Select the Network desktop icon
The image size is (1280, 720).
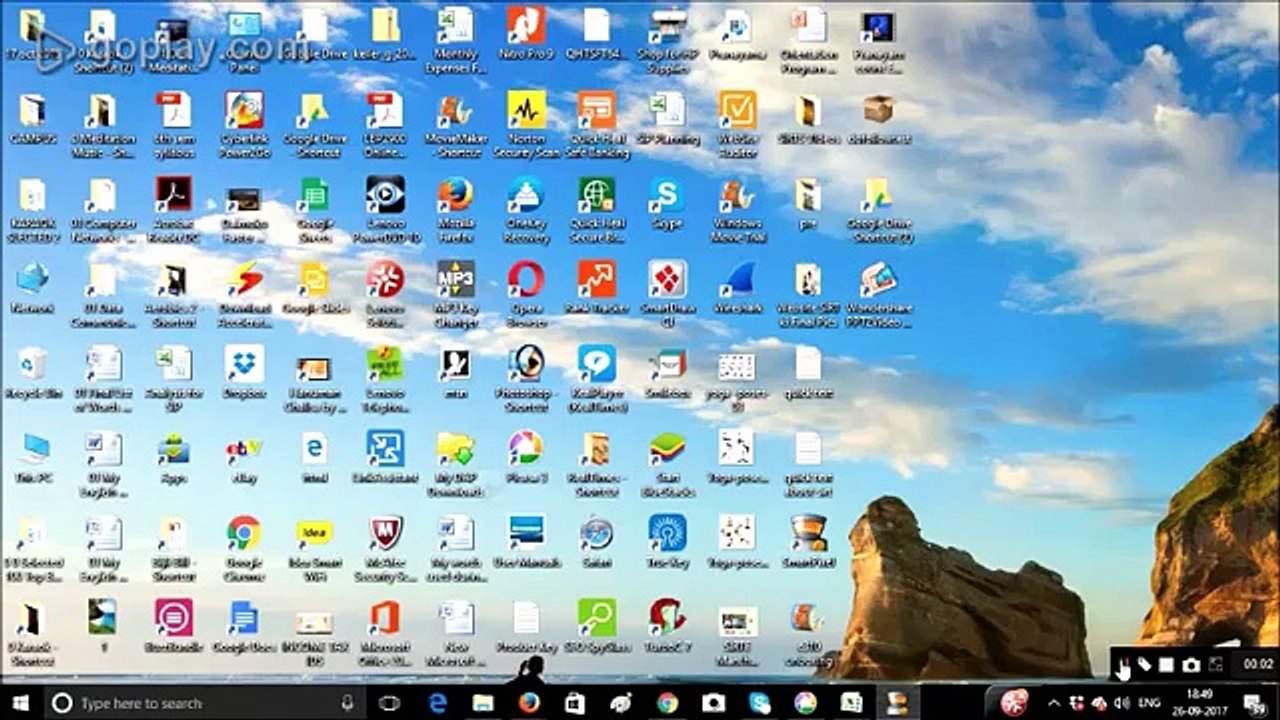click(x=33, y=288)
